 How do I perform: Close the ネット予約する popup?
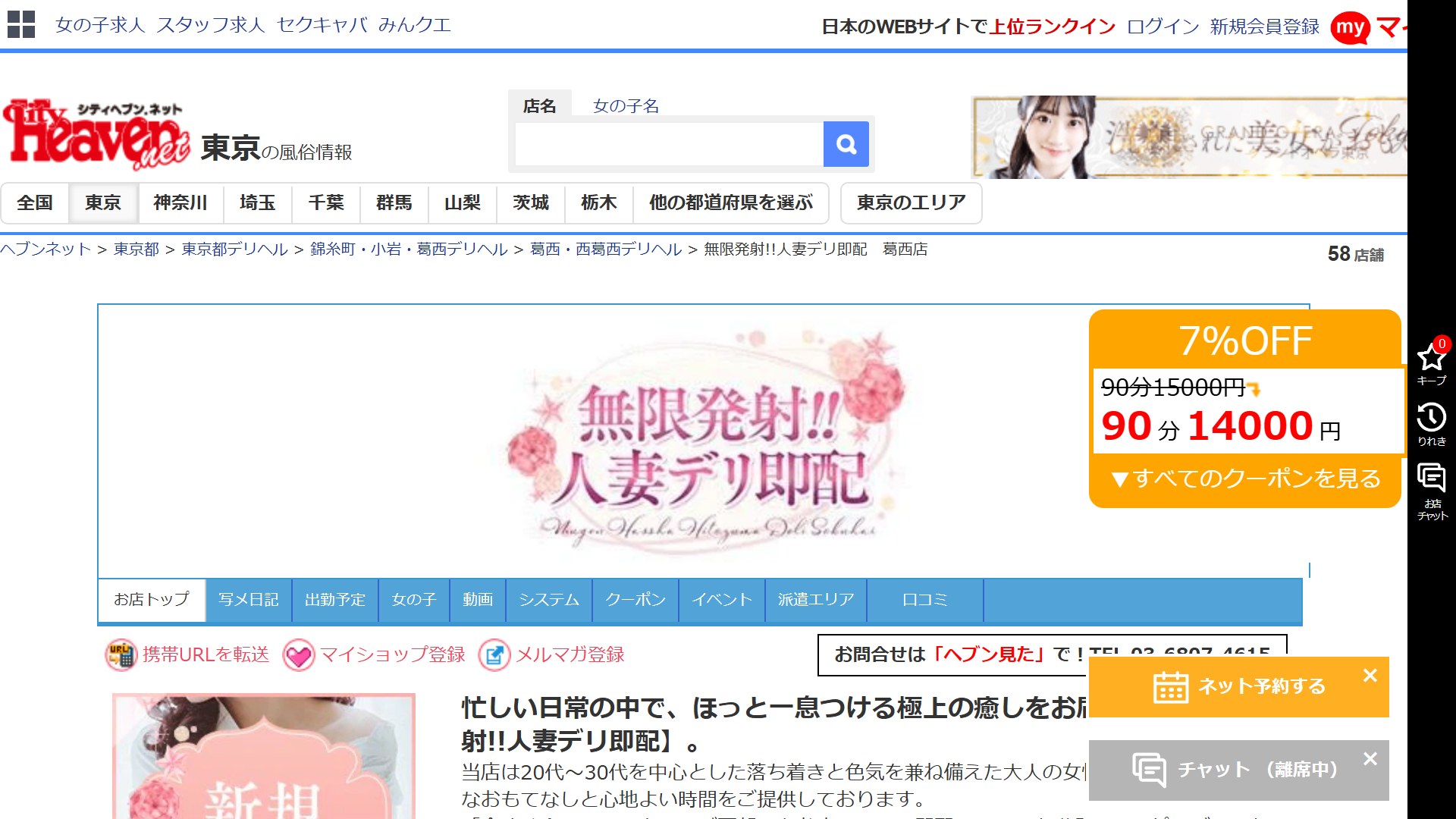point(1370,675)
